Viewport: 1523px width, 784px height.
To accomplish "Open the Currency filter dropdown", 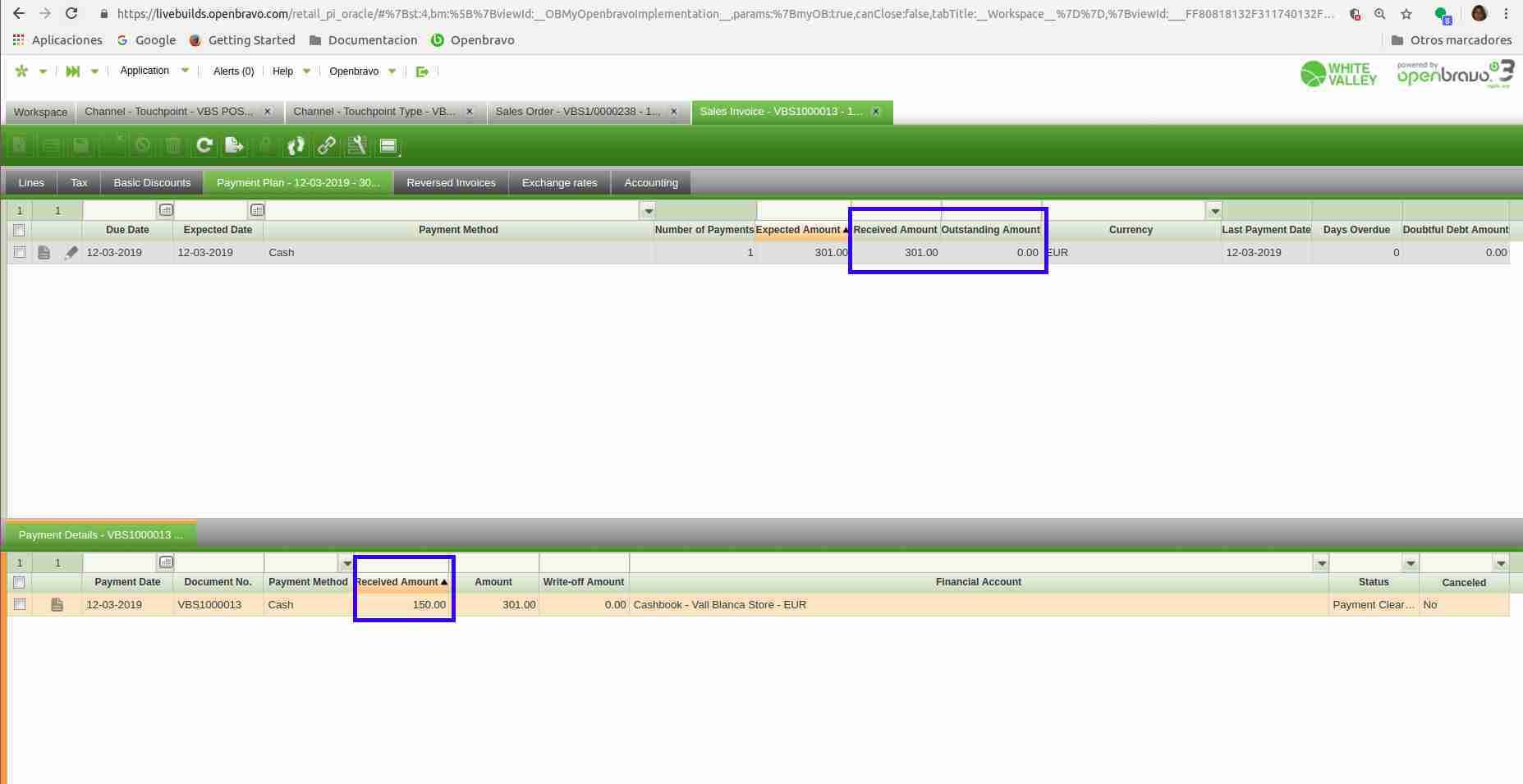I will pyautogui.click(x=1215, y=211).
